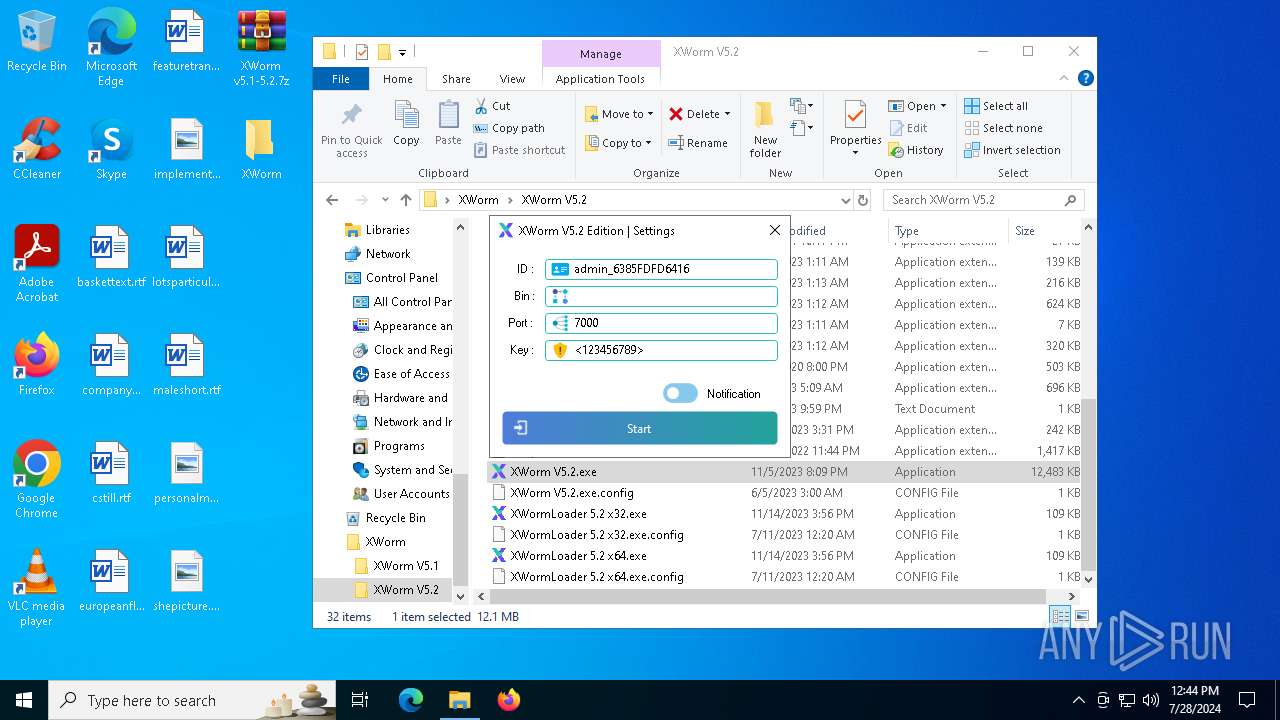
Task: Open the address bar history dropdown
Action: (846, 200)
